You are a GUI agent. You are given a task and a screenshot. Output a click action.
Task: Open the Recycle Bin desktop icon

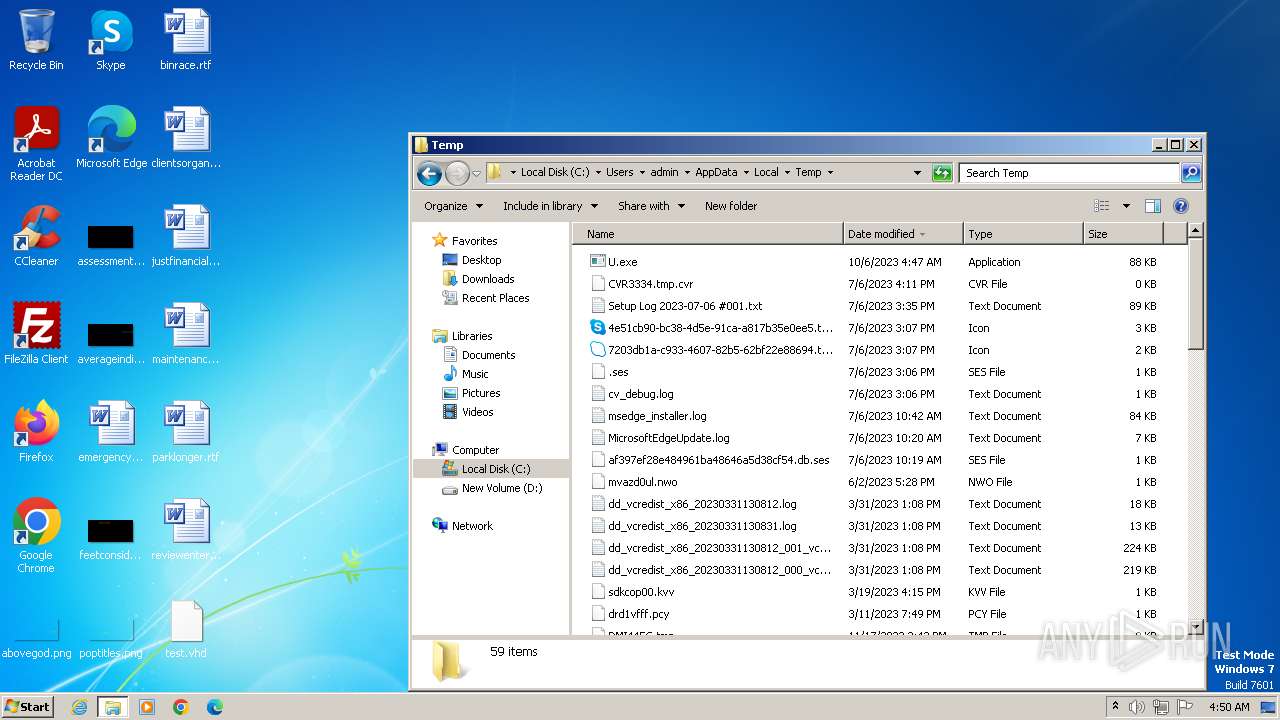(36, 40)
